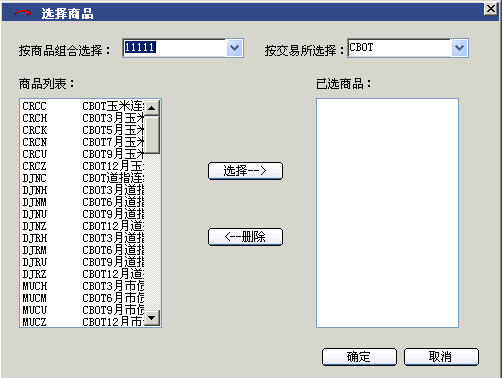Select the CRCZ row
This screenshot has width=502, height=378.
82,166
